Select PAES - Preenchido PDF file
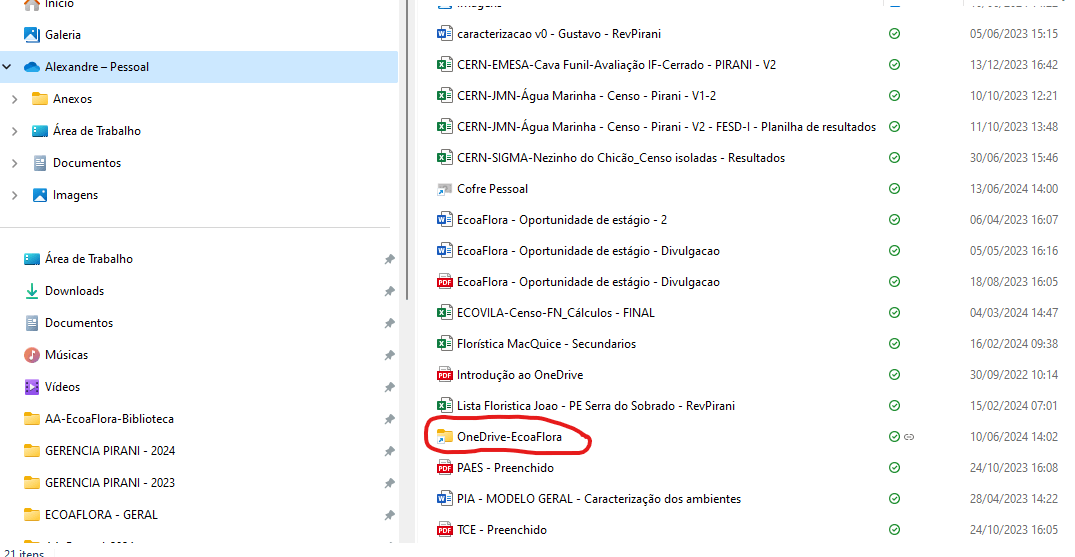 click(x=505, y=468)
